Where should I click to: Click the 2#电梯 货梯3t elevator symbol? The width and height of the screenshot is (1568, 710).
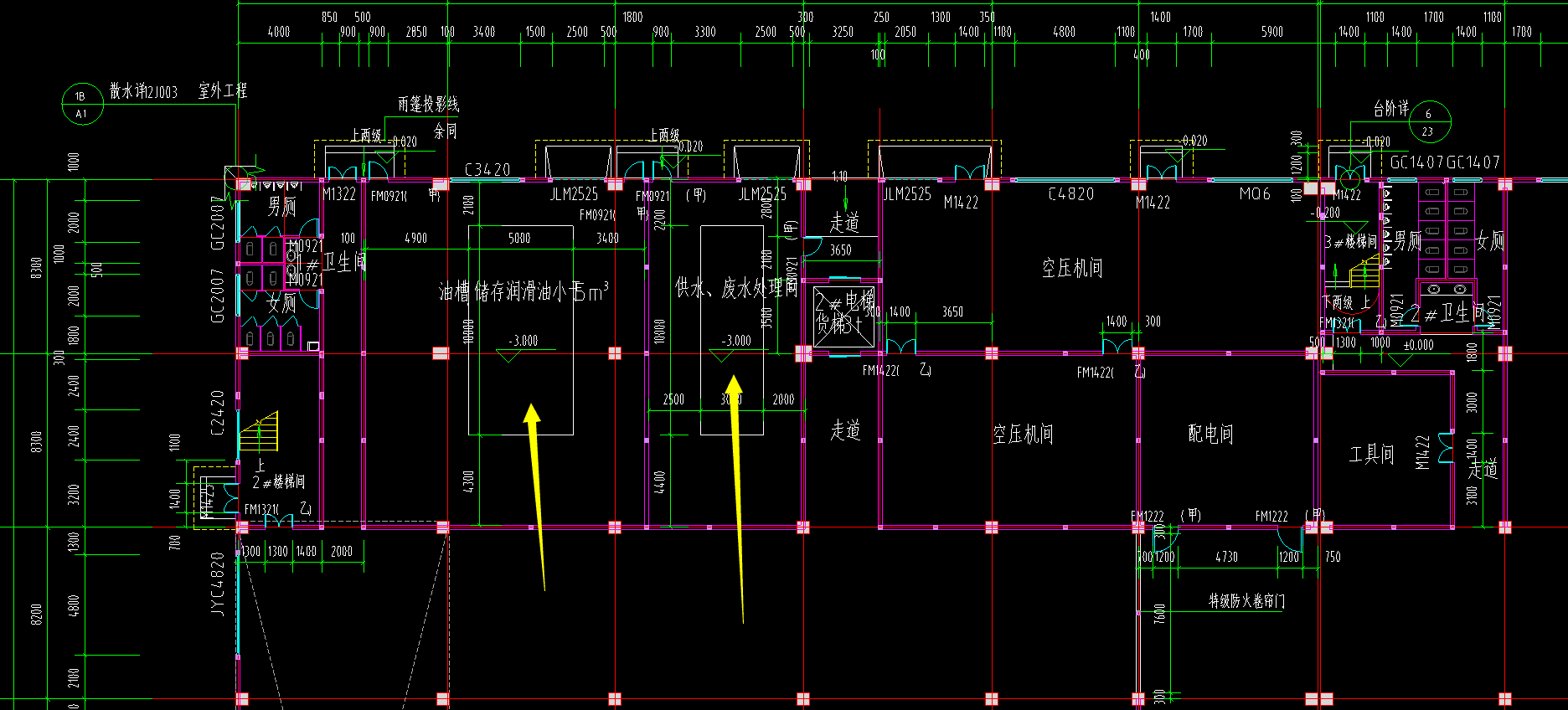click(x=844, y=316)
